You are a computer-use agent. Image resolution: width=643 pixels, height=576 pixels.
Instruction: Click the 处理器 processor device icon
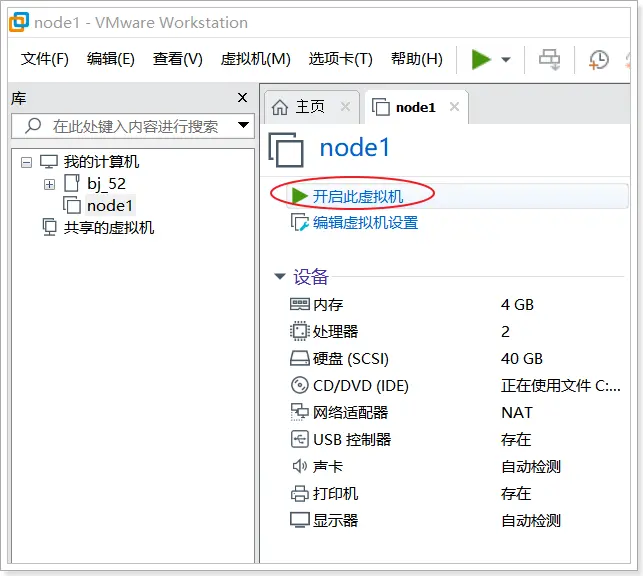(x=299, y=331)
